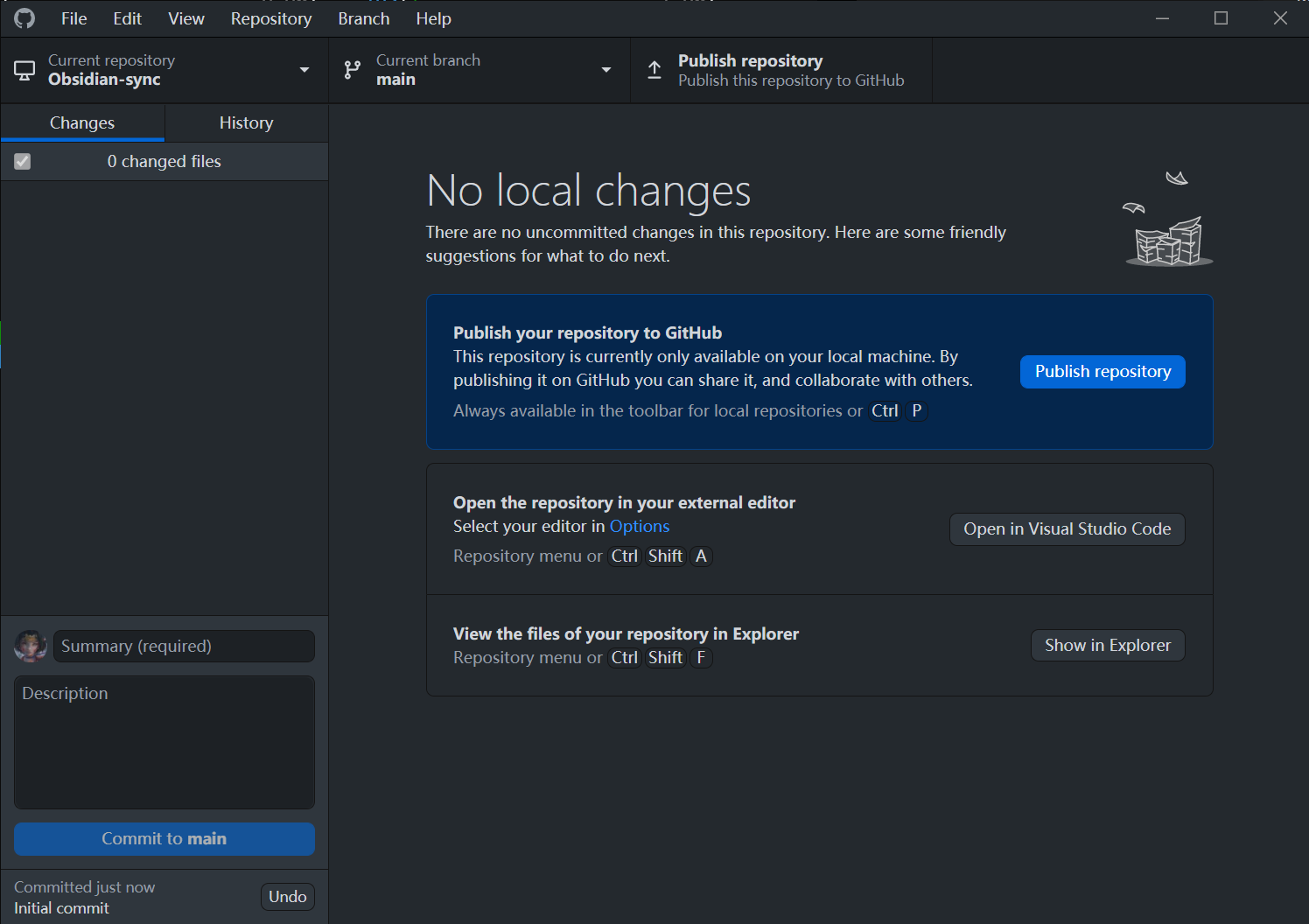The height and width of the screenshot is (924, 1309).
Task: Focus the Description text area
Action: coord(164,742)
